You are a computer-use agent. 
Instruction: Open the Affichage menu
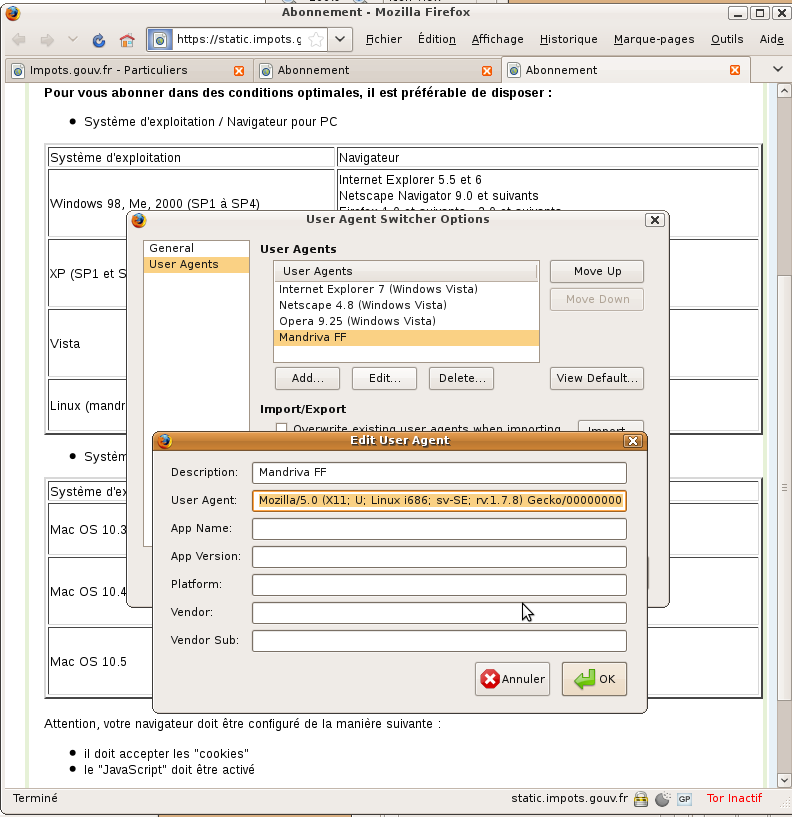coord(497,39)
